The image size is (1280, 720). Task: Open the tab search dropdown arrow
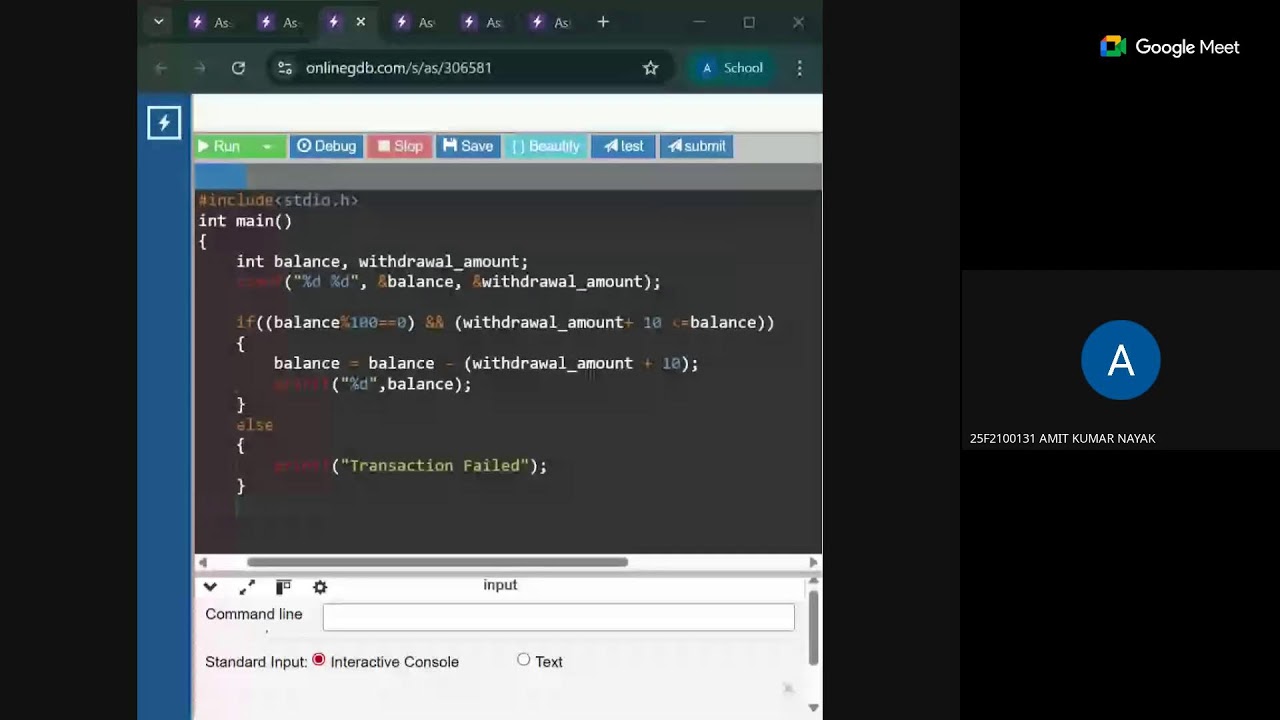[x=158, y=22]
